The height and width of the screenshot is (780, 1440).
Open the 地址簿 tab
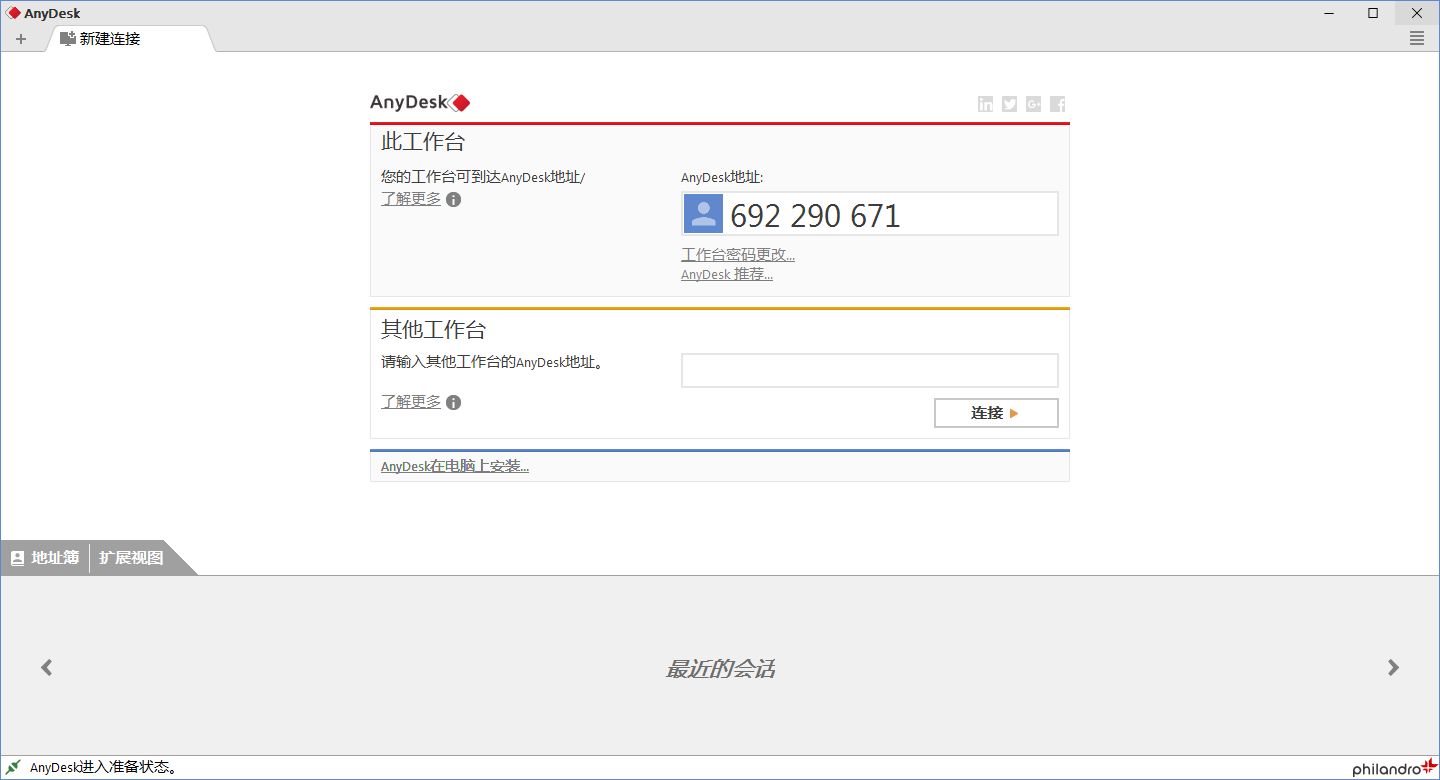pyautogui.click(x=45, y=558)
